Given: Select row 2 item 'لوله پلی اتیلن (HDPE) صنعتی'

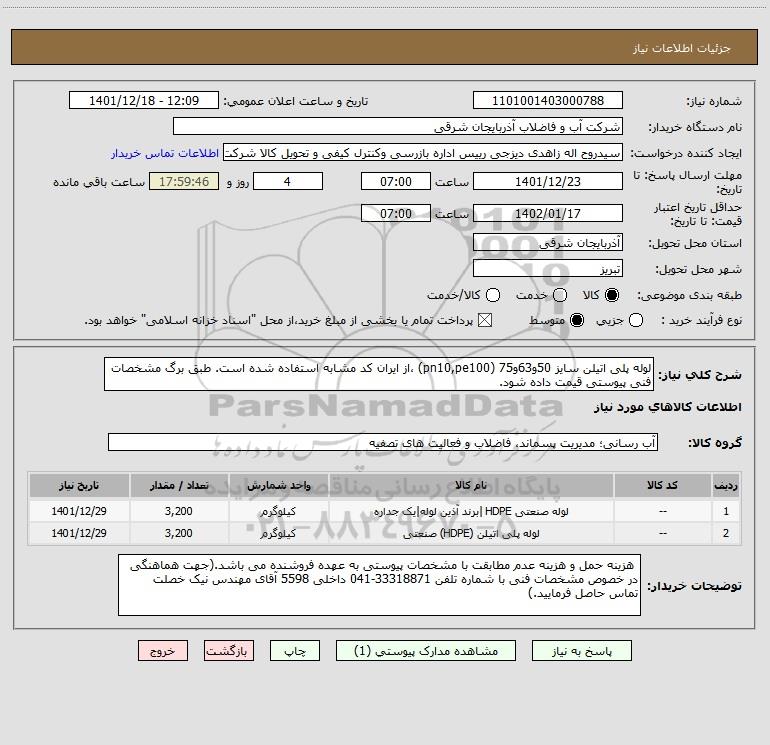Looking at the screenshot, I should point(471,533).
